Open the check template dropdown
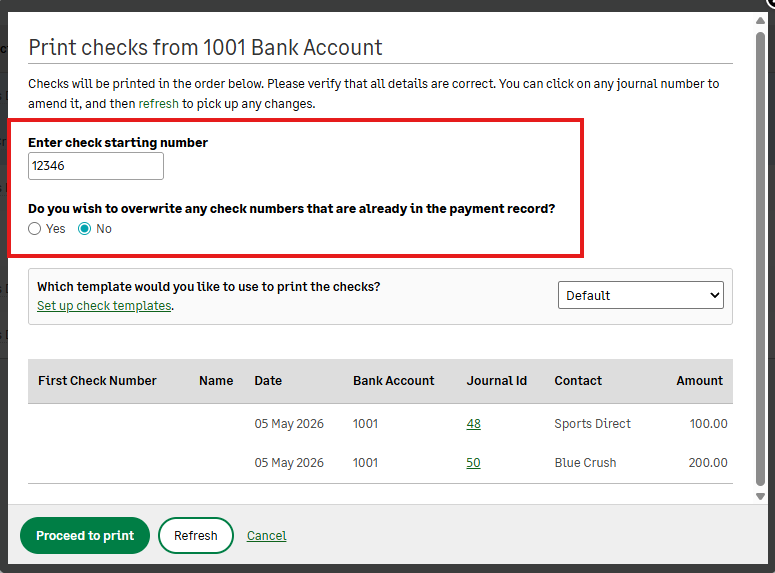Screen dimensions: 775x573 (x=641, y=295)
